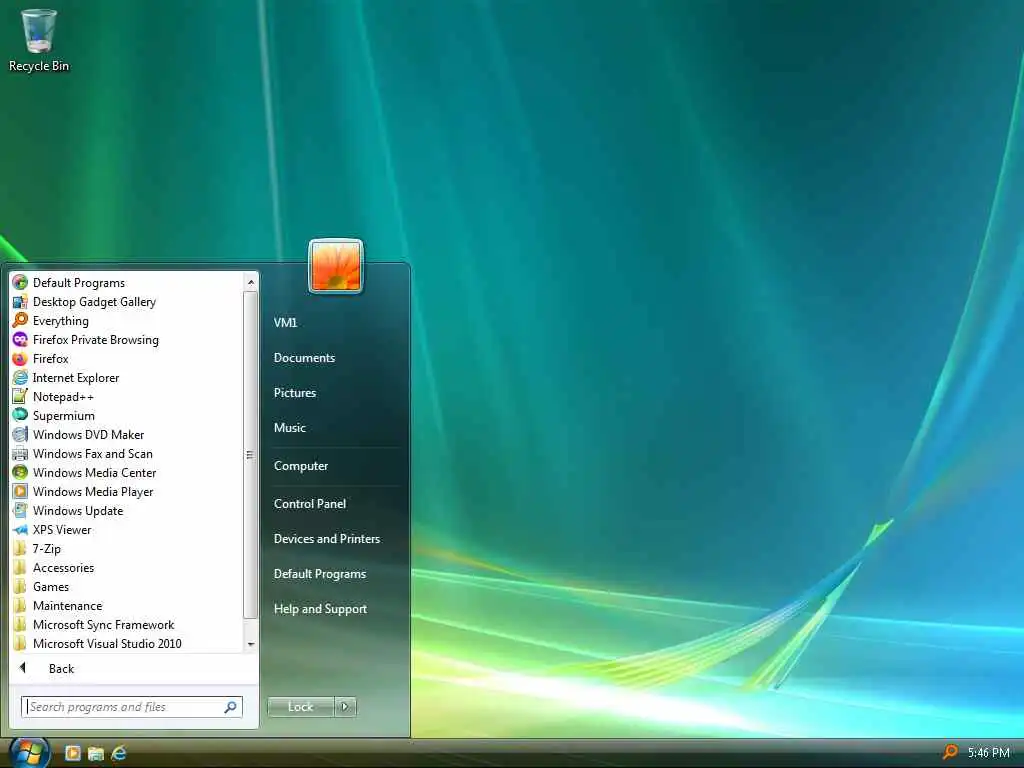Launch Firefox from the programs list

(x=20, y=358)
